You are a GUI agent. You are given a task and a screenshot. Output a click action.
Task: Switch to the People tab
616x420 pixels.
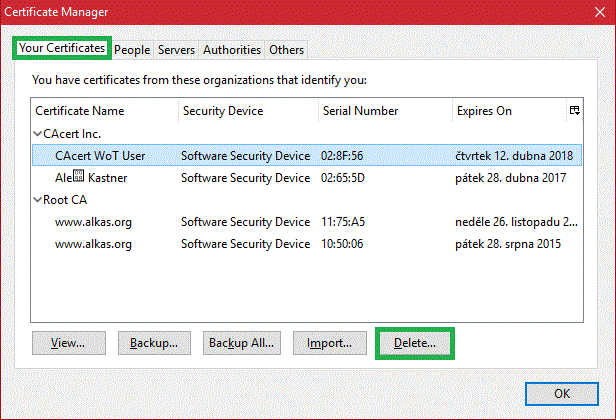tap(132, 49)
